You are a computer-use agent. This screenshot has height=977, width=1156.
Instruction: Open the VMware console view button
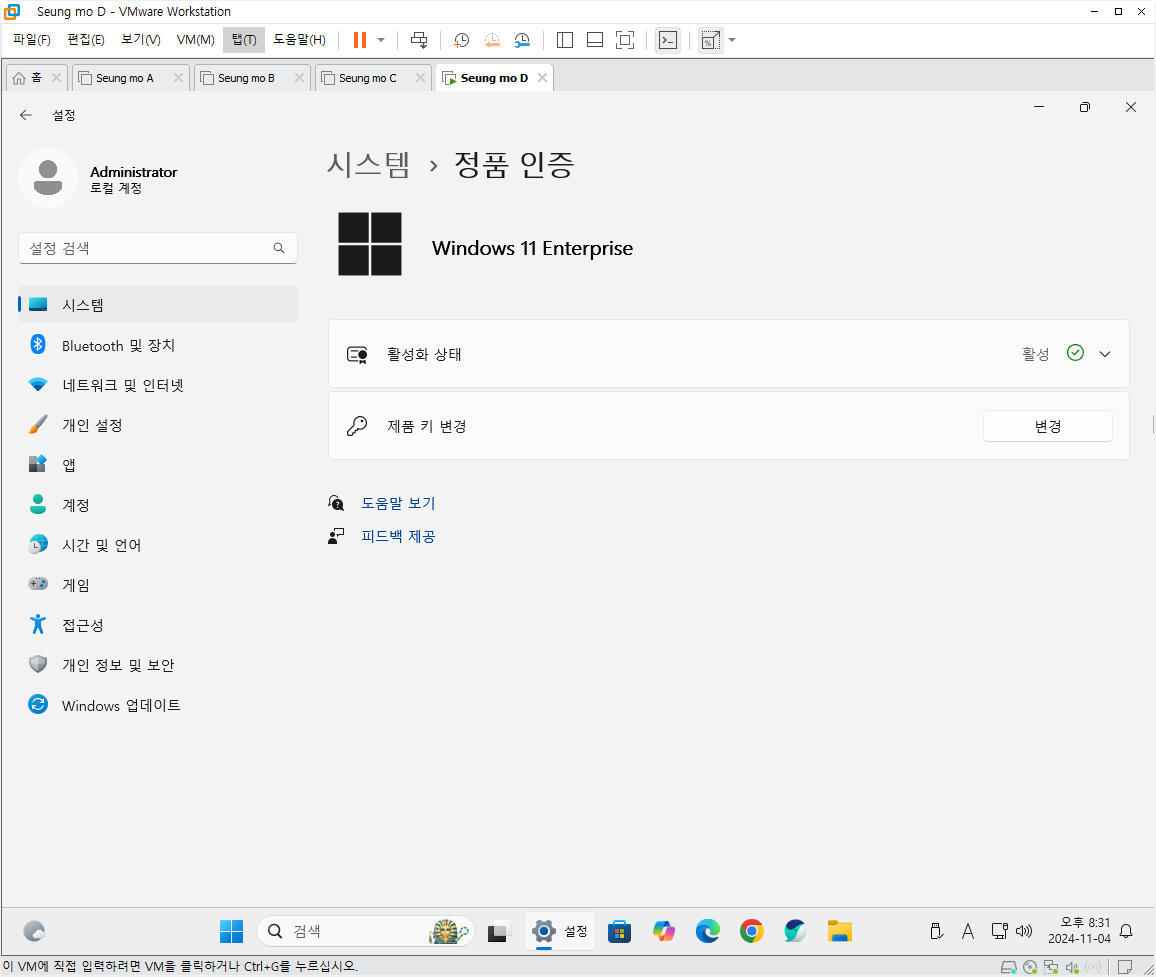[x=668, y=40]
